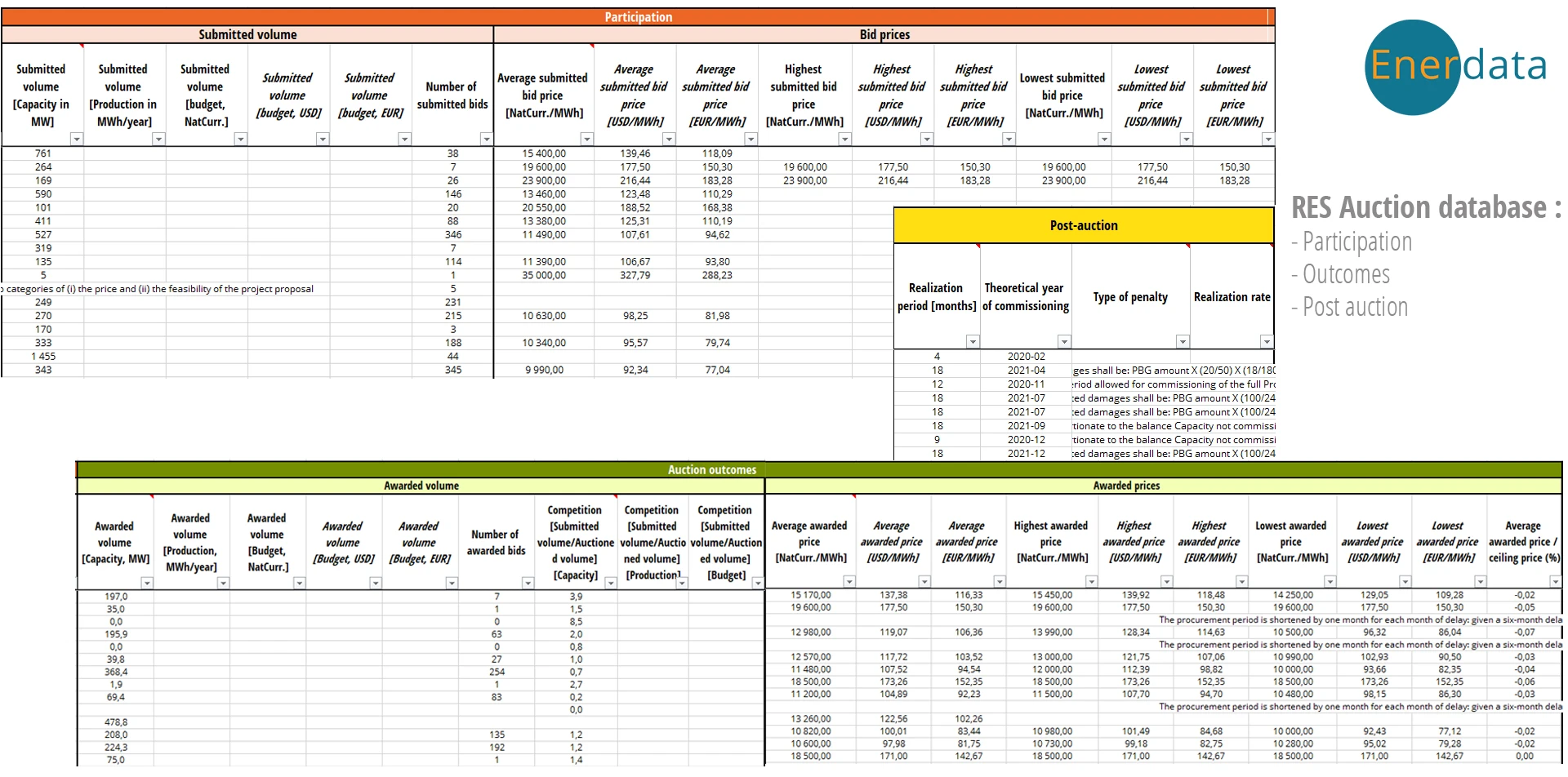Select the orange Participation banner header
1568x777 pixels.
(x=638, y=17)
